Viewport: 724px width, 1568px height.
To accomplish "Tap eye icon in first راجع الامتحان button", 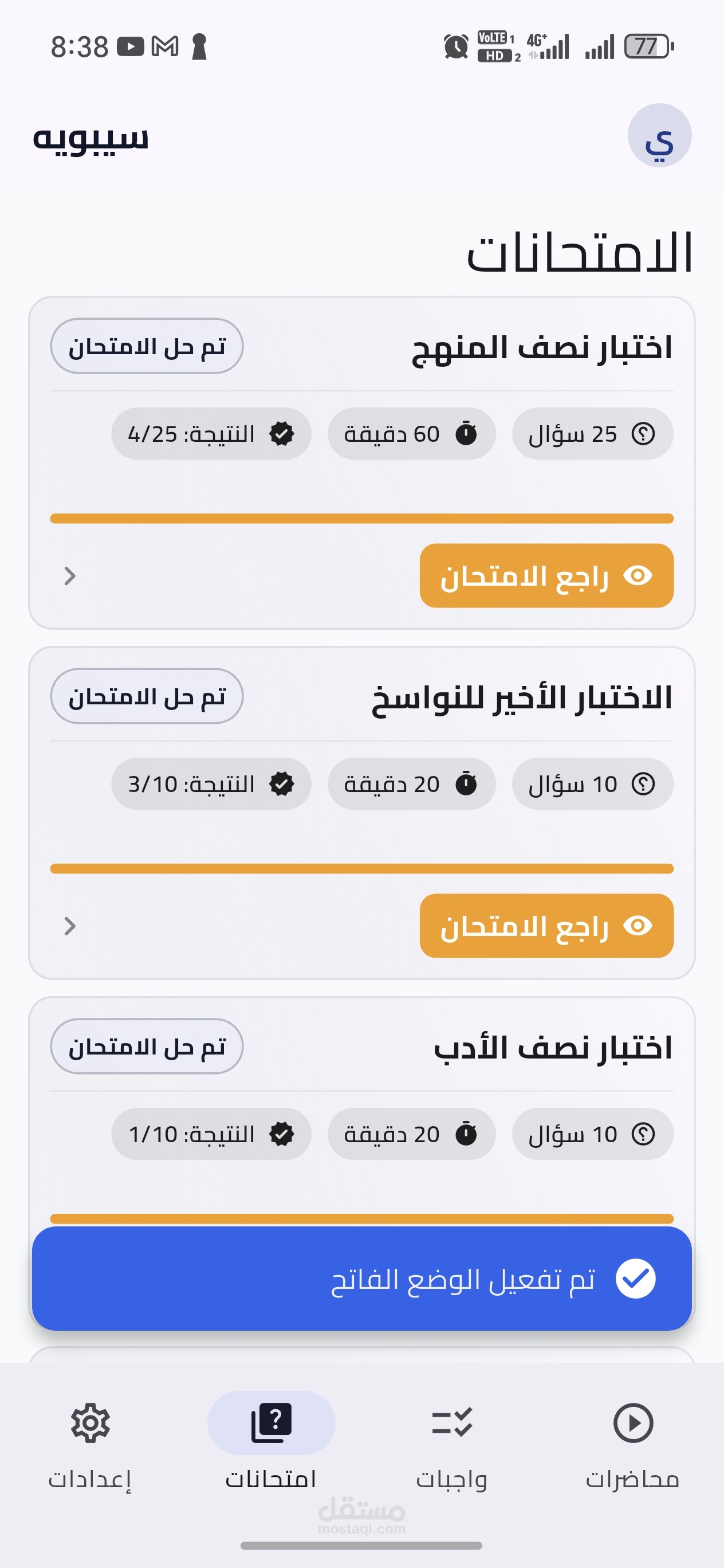I will pyautogui.click(x=638, y=575).
